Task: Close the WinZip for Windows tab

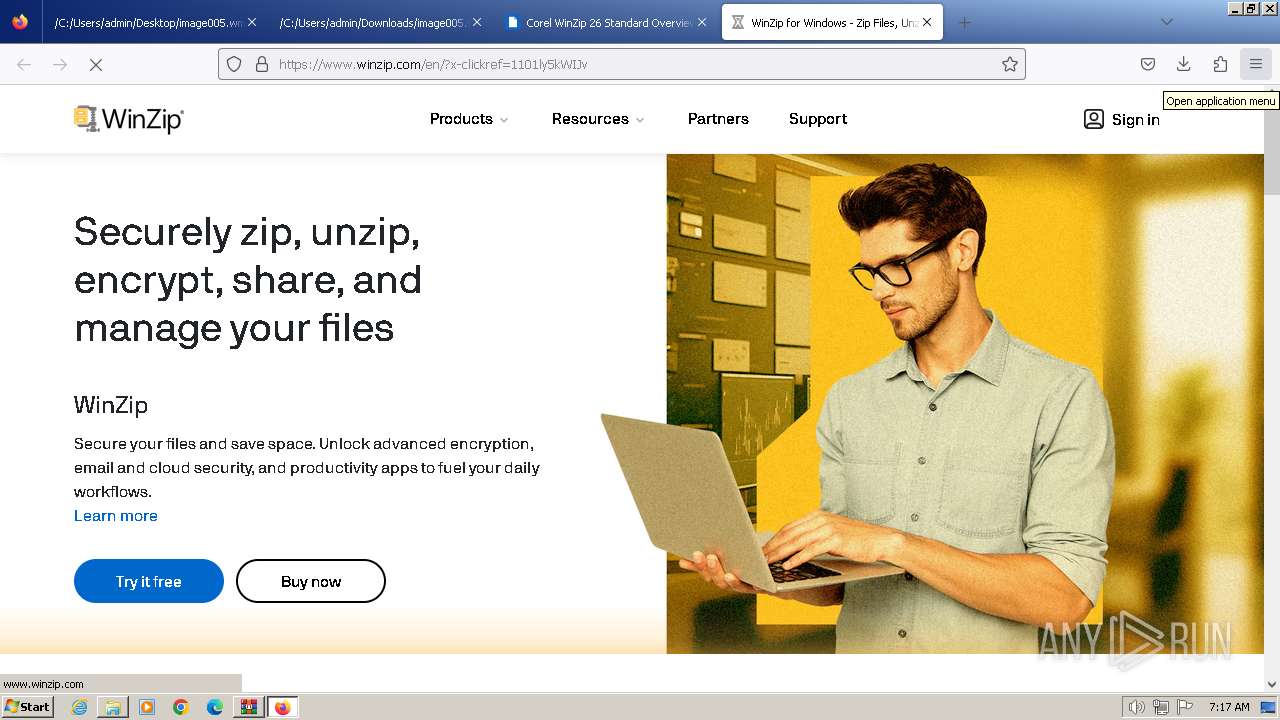Action: click(x=927, y=22)
